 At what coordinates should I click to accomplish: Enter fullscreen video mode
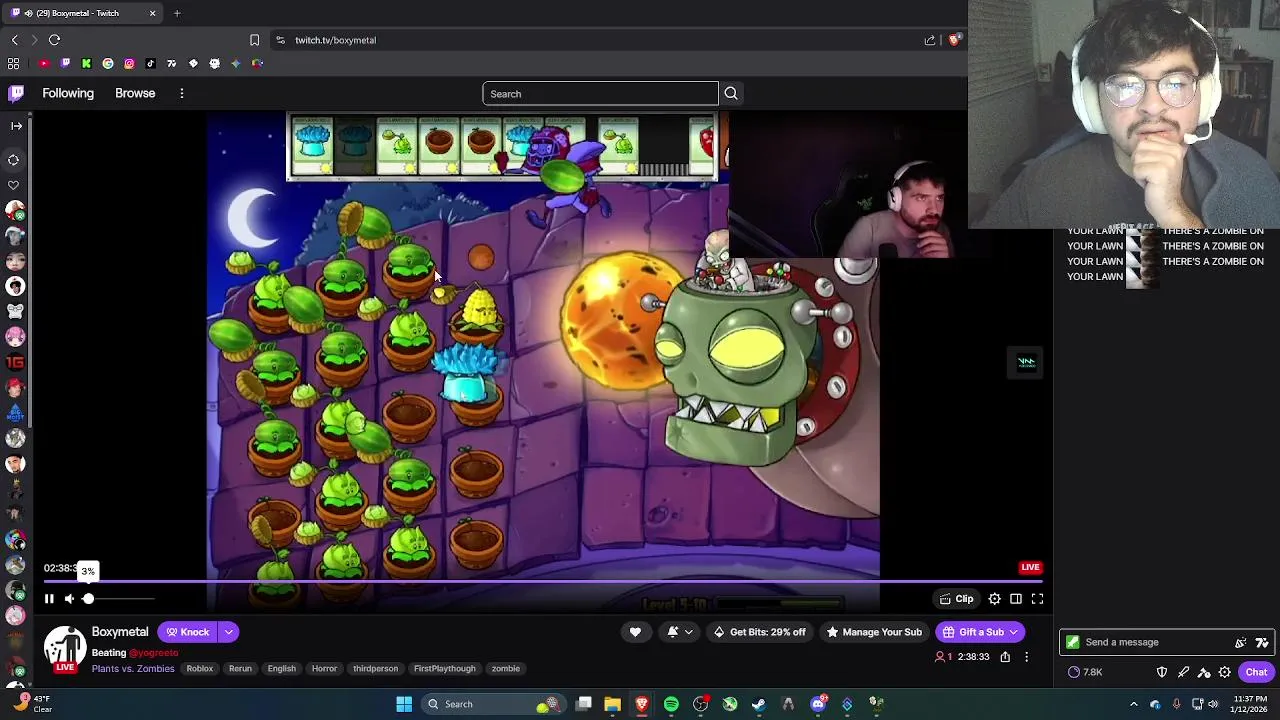point(1037,599)
